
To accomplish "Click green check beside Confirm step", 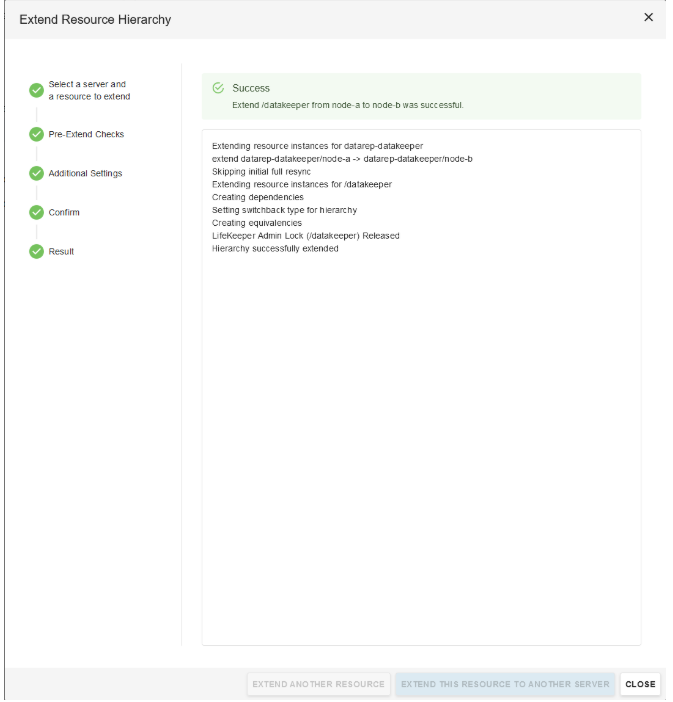I will tap(36, 212).
